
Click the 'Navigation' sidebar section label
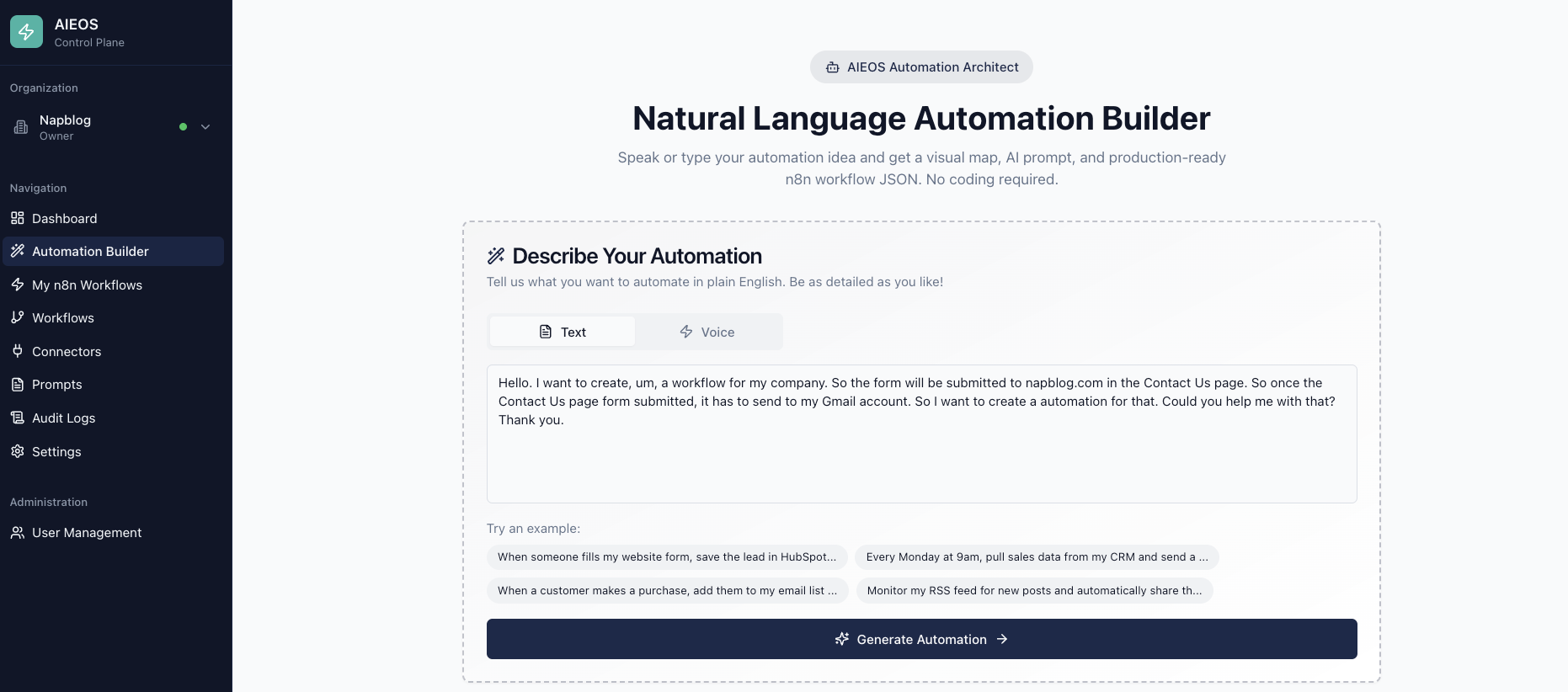pyautogui.click(x=38, y=188)
